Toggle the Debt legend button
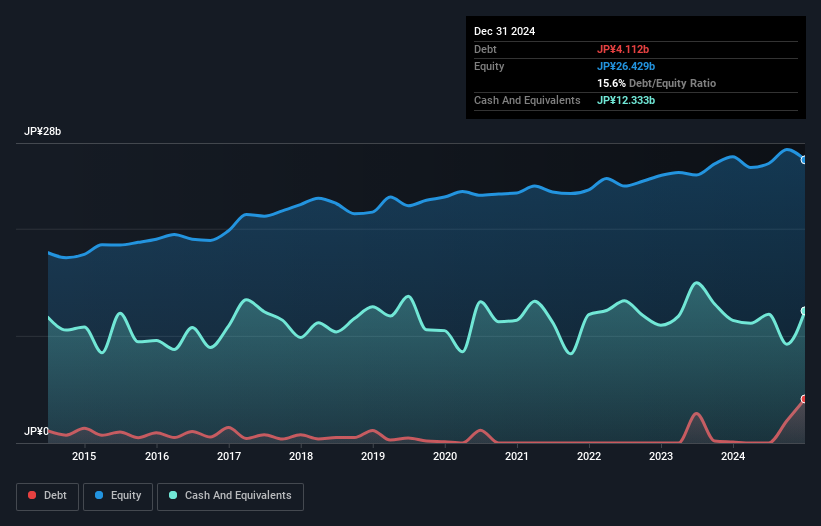Viewport: 821px width, 526px height. click(48, 496)
